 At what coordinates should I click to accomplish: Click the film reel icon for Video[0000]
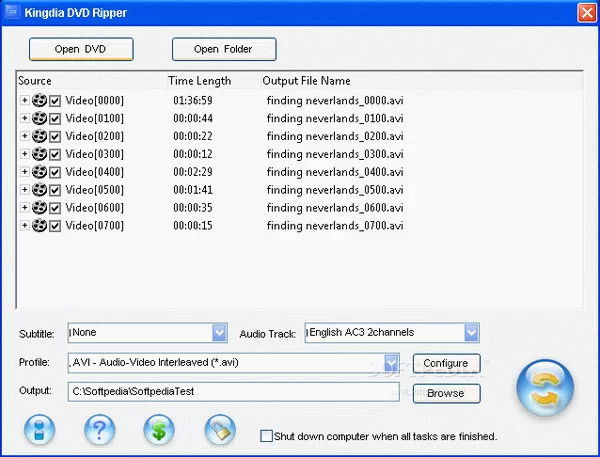point(39,100)
